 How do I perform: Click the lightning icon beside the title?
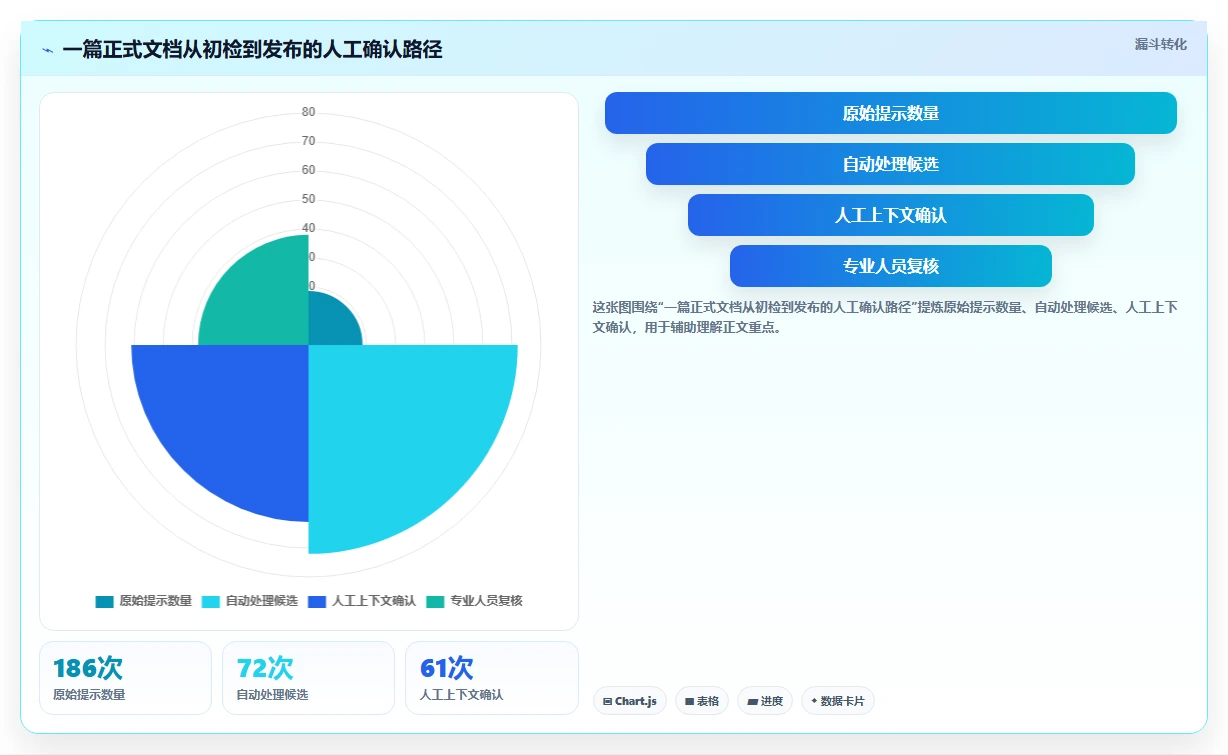pyautogui.click(x=48, y=50)
